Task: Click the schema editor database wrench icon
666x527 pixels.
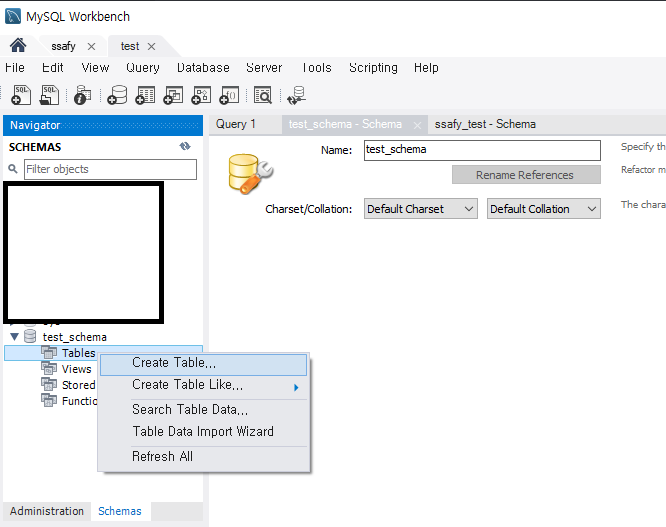Action: click(x=250, y=173)
